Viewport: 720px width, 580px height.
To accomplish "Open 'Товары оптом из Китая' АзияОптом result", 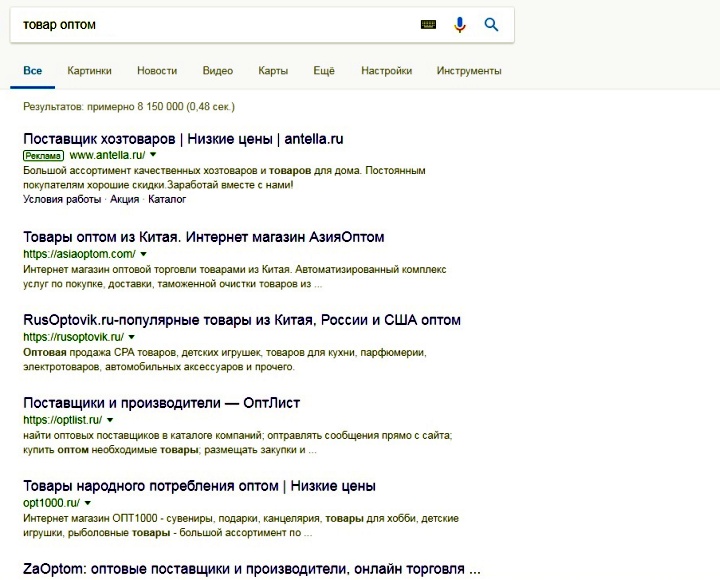I will click(203, 237).
